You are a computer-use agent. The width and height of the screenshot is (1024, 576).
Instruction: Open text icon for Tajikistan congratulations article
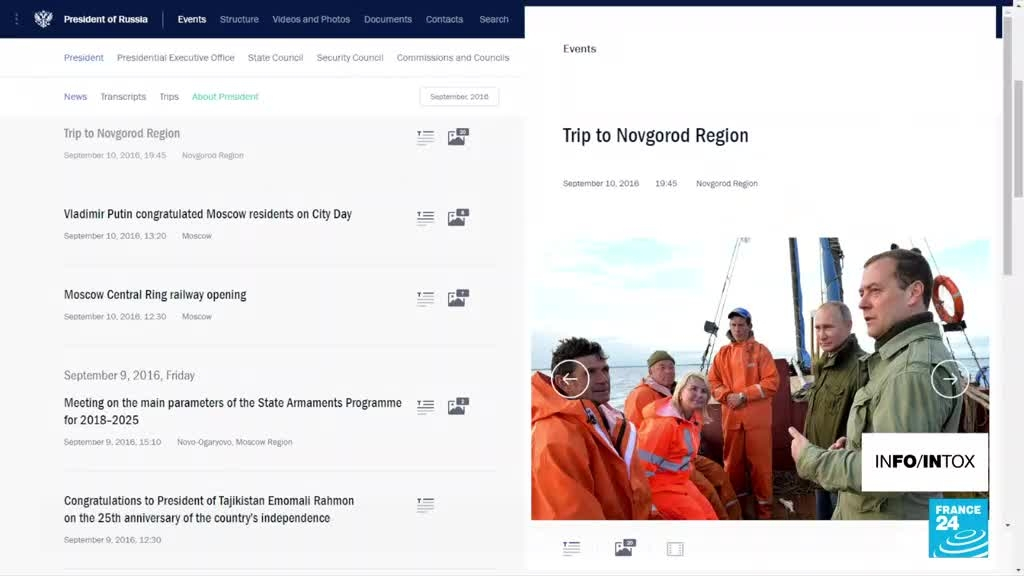tap(425, 505)
